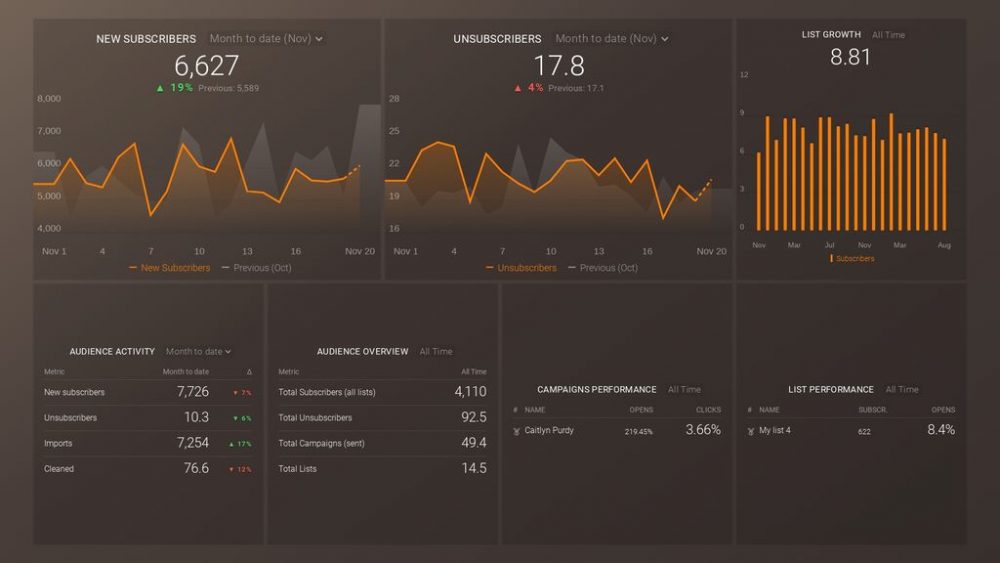
Task: Toggle the Unsubscribers legend series
Action: [525, 268]
